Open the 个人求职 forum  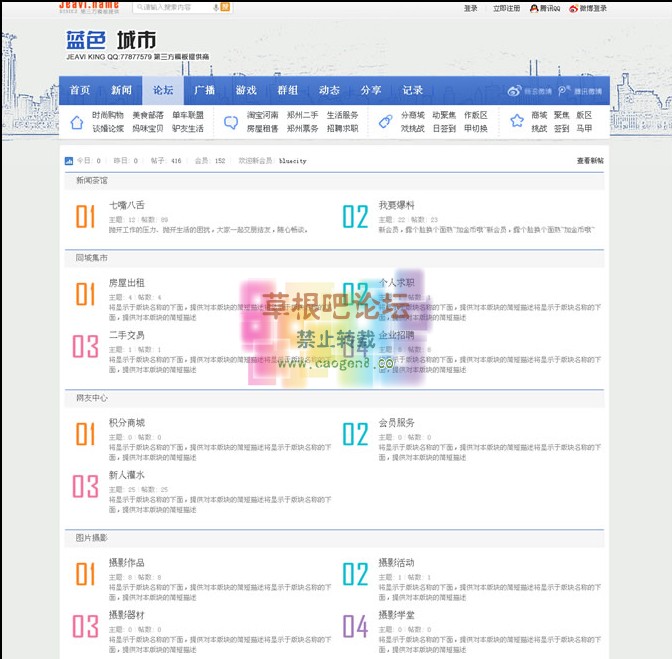[x=396, y=283]
